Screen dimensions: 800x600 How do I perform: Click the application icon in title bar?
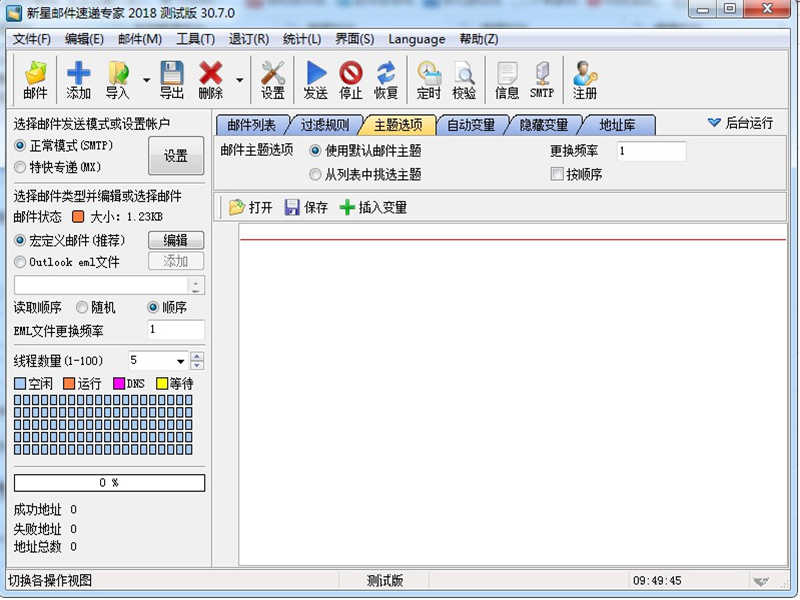(x=14, y=12)
